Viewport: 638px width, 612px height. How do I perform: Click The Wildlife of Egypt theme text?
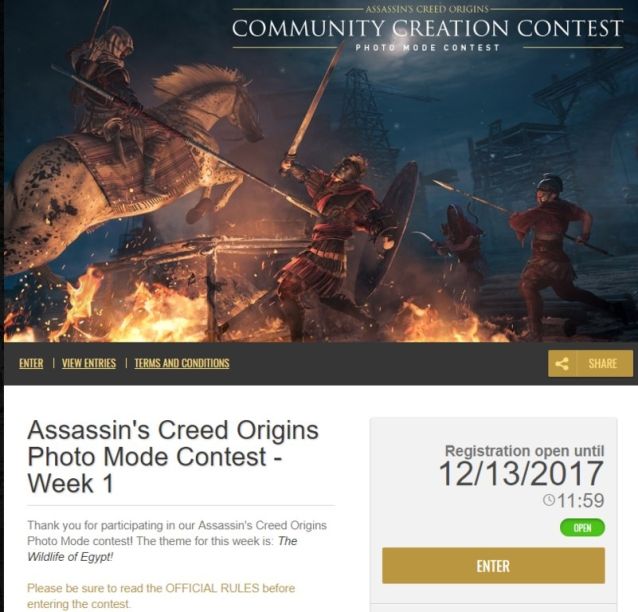162,549
